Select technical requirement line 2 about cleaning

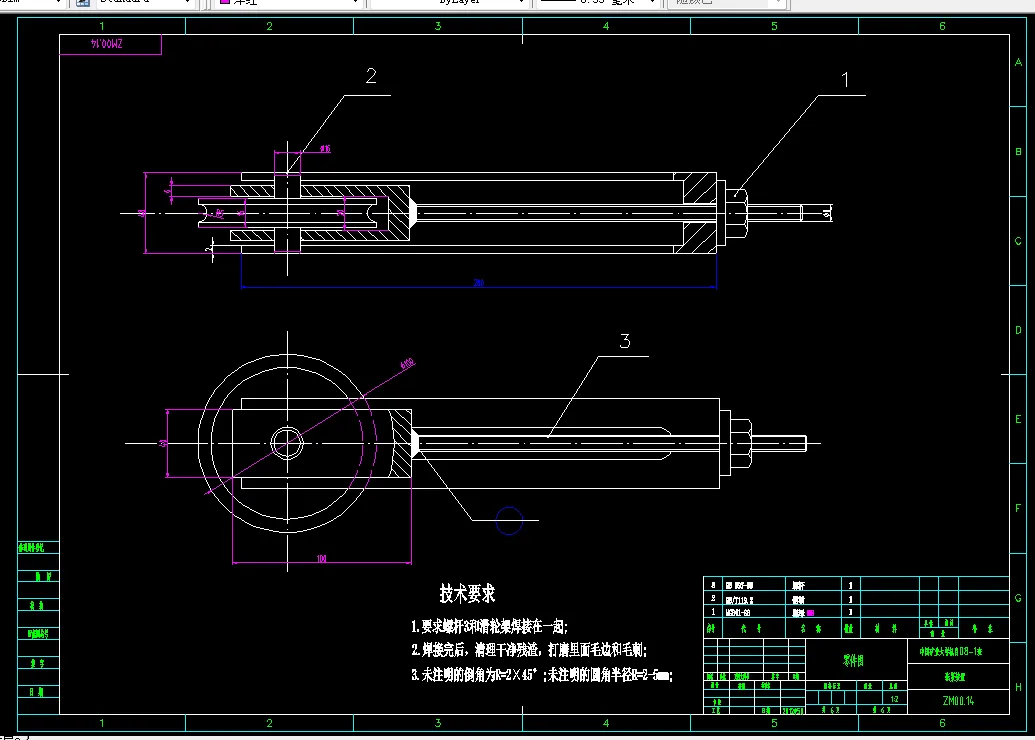pyautogui.click(x=529, y=650)
